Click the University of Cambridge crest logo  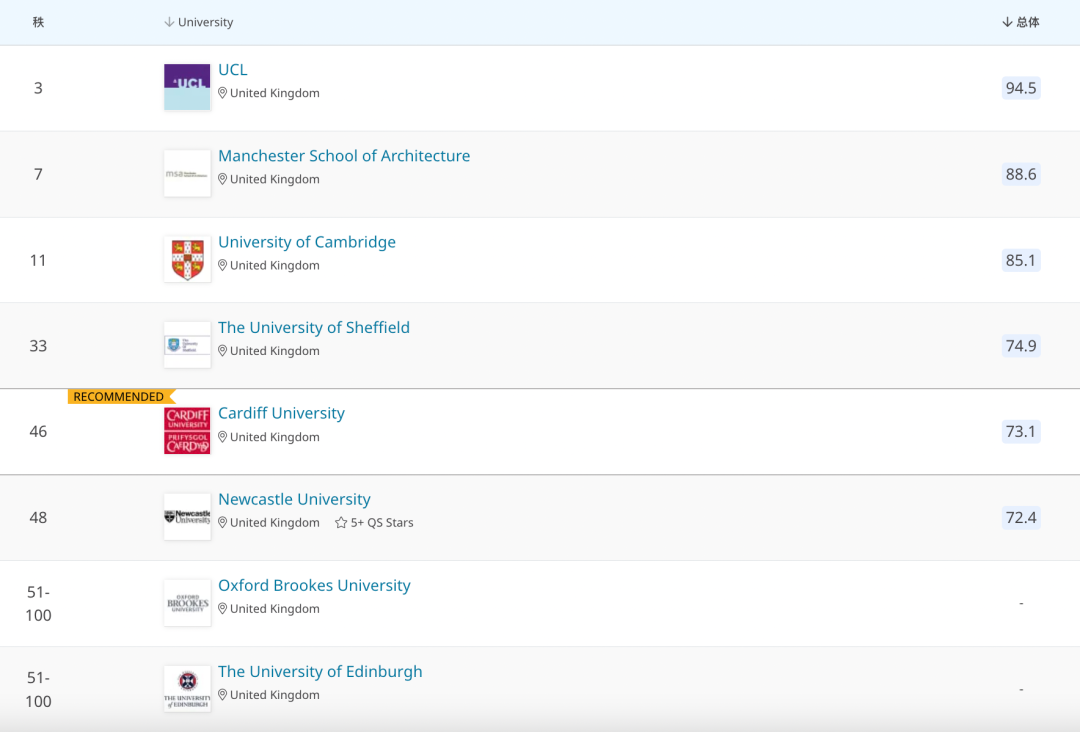[187, 260]
